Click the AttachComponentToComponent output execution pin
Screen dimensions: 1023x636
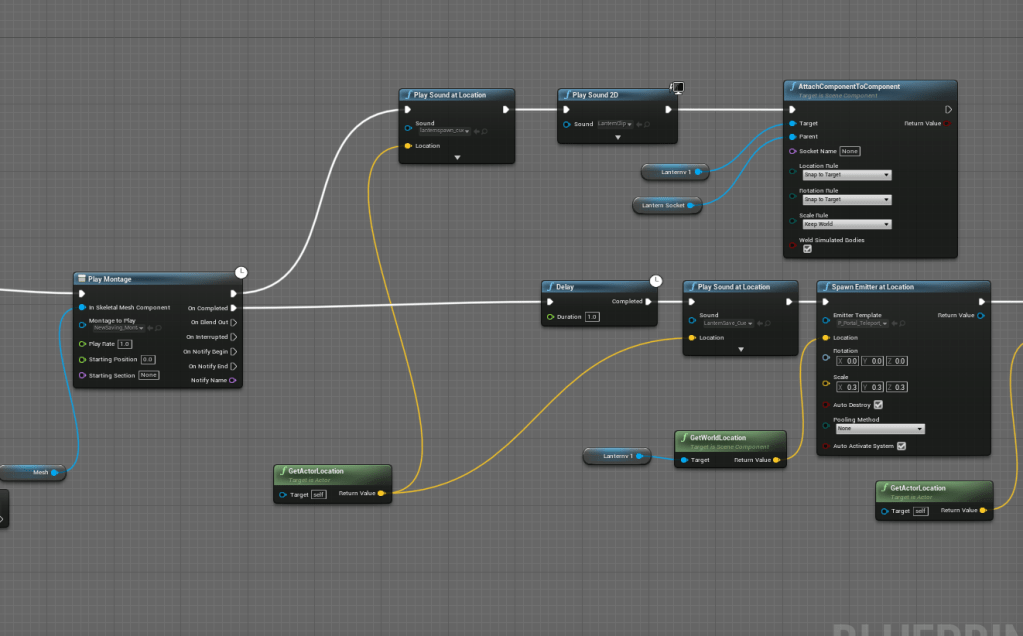pyautogui.click(x=948, y=109)
